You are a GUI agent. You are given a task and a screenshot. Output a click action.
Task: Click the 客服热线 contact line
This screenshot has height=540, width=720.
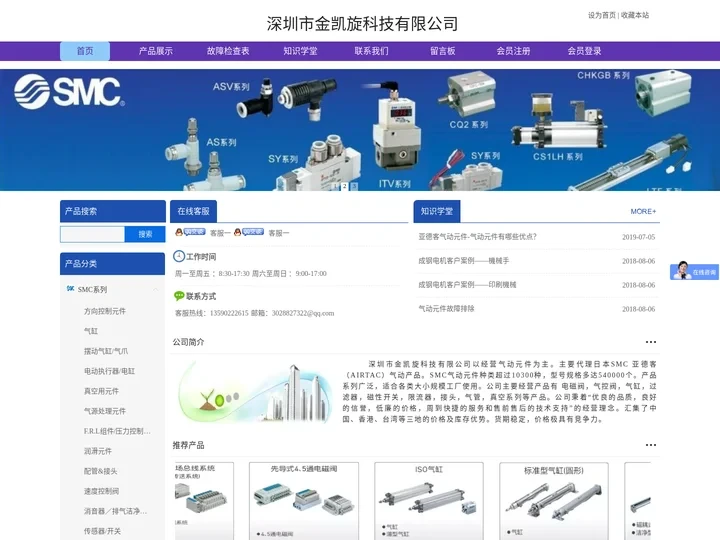pyautogui.click(x=254, y=313)
